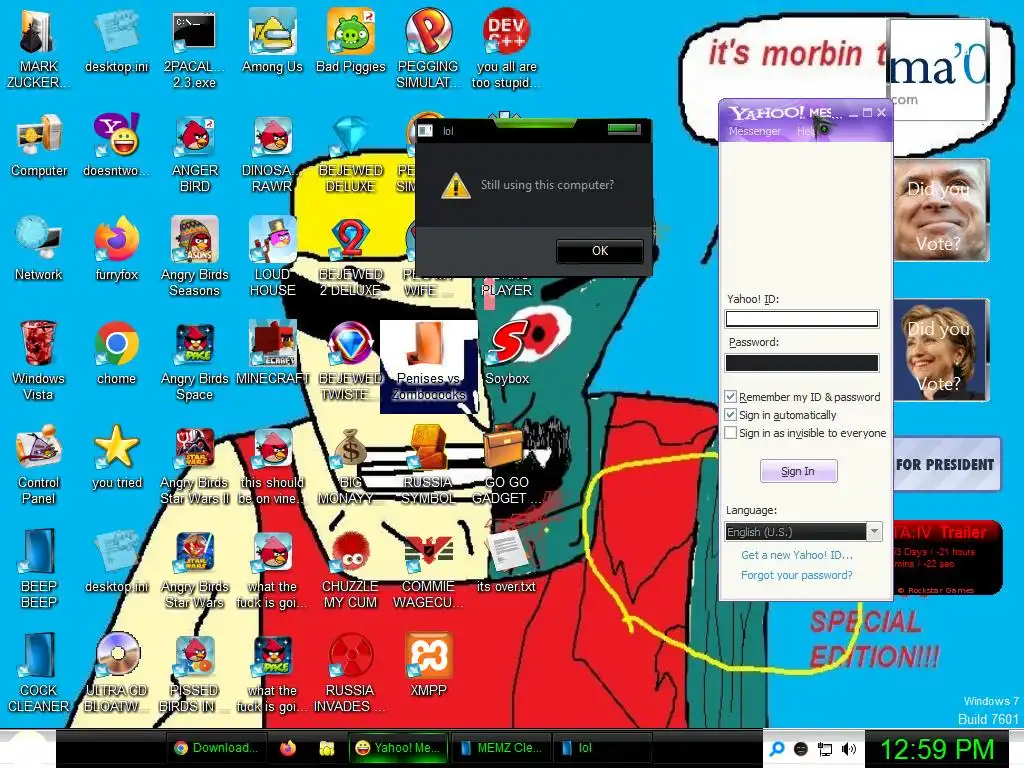Focus the Password input field

802,363
